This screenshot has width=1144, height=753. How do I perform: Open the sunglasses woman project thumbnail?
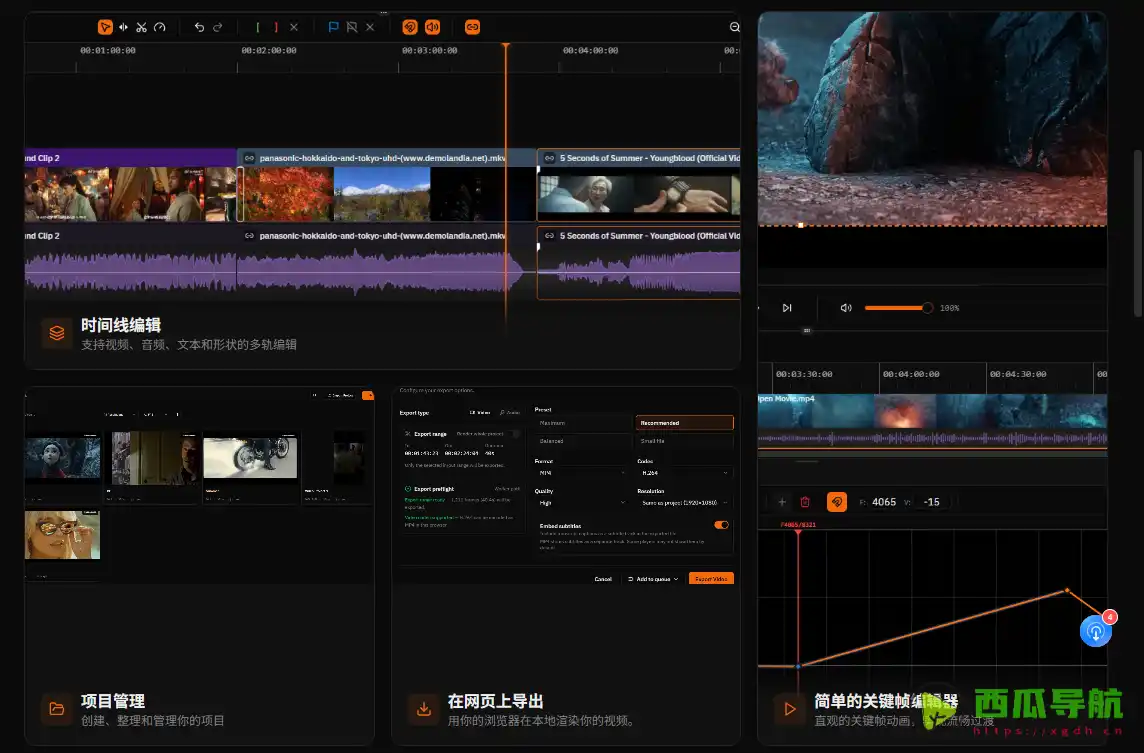click(x=62, y=535)
